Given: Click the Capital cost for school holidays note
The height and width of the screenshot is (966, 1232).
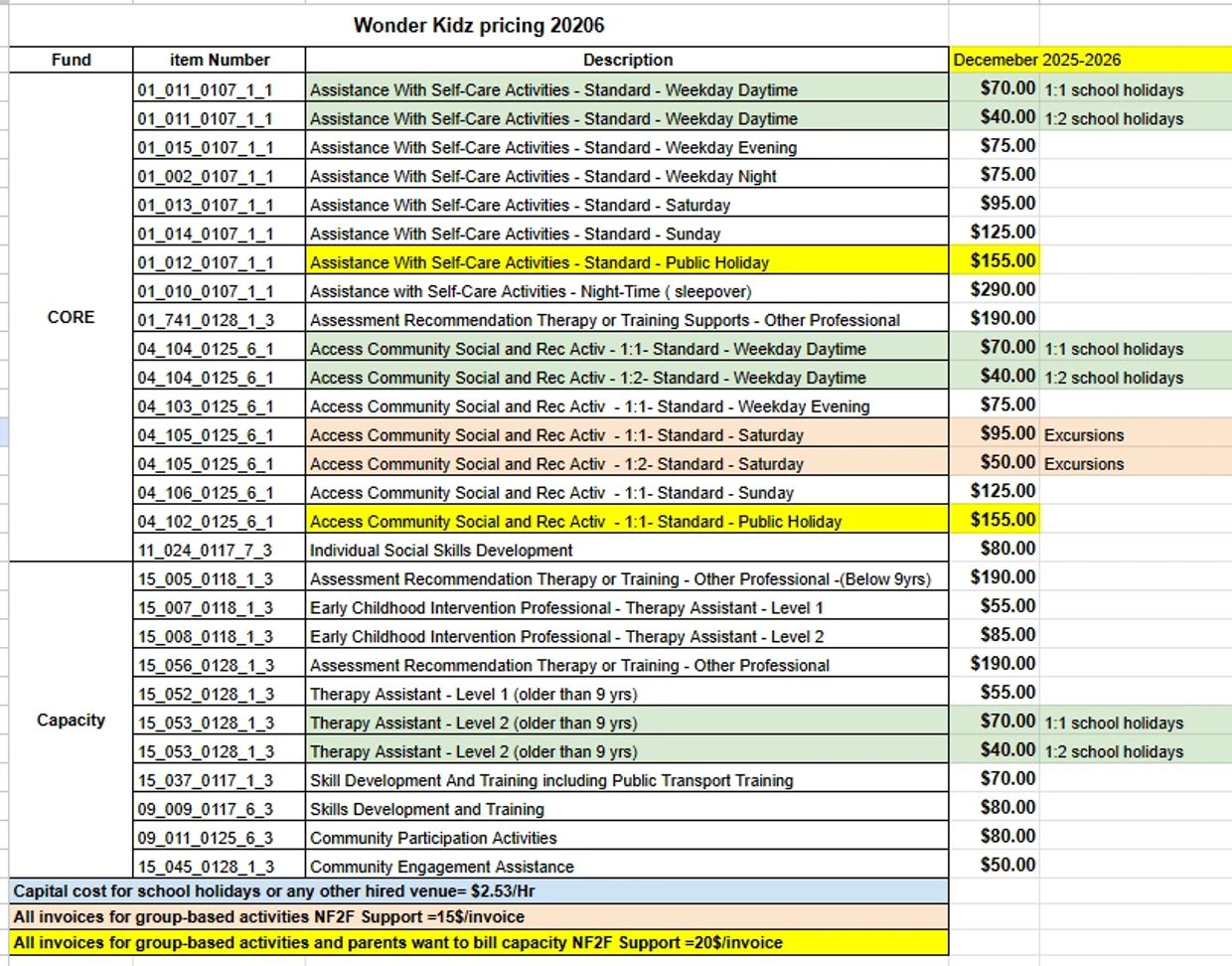Looking at the screenshot, I should [274, 891].
